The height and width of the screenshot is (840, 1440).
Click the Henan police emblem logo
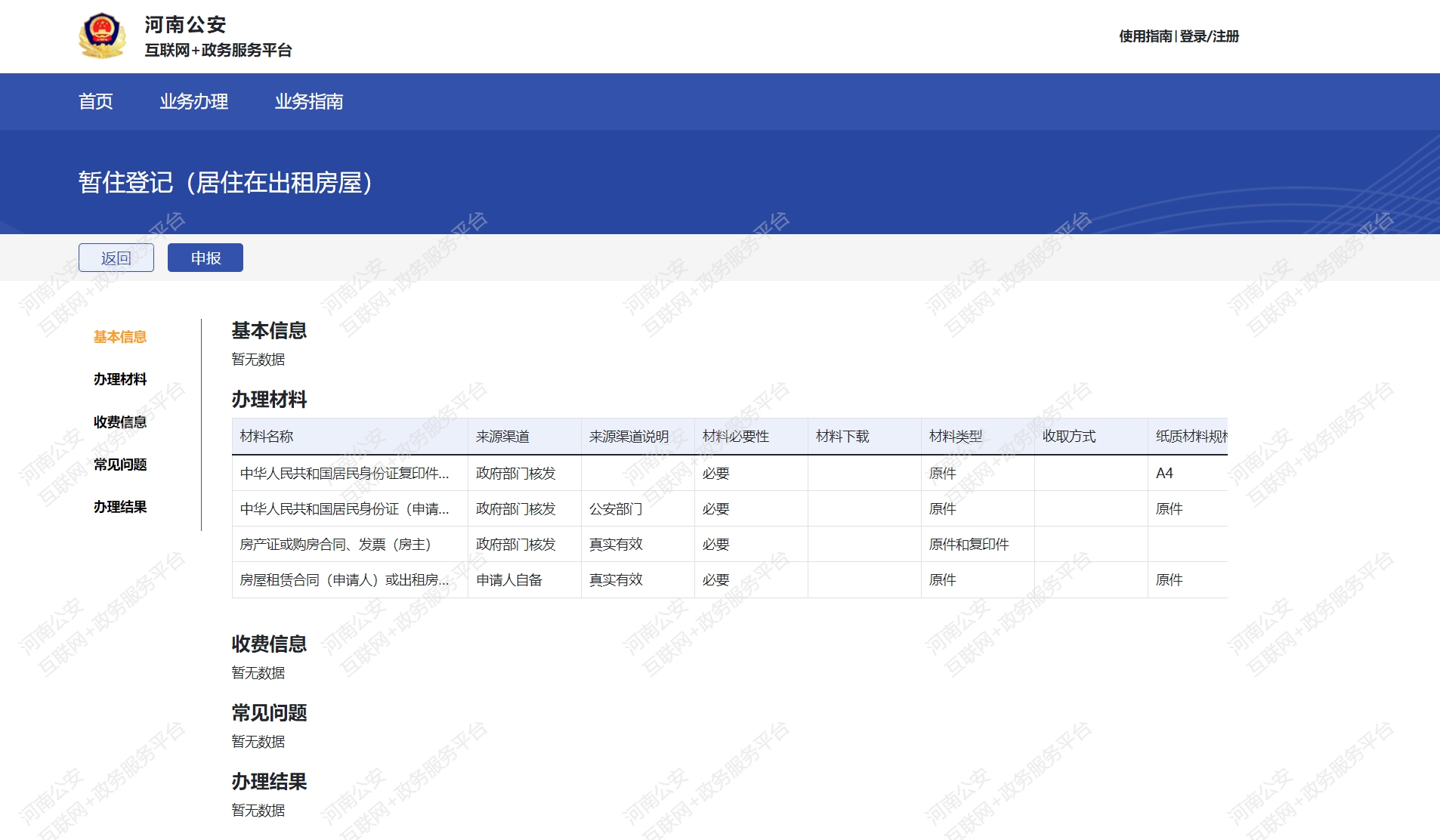(x=102, y=36)
